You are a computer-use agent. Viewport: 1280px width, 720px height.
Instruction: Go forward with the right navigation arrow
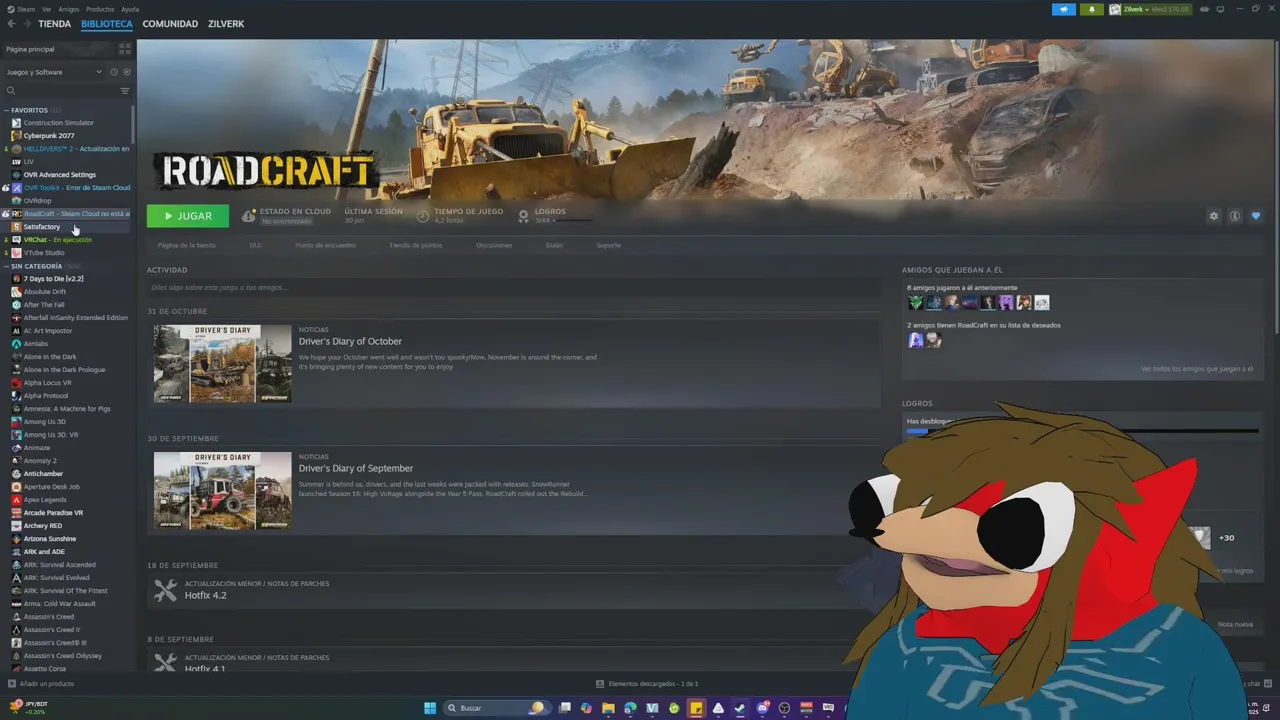pyautogui.click(x=26, y=24)
